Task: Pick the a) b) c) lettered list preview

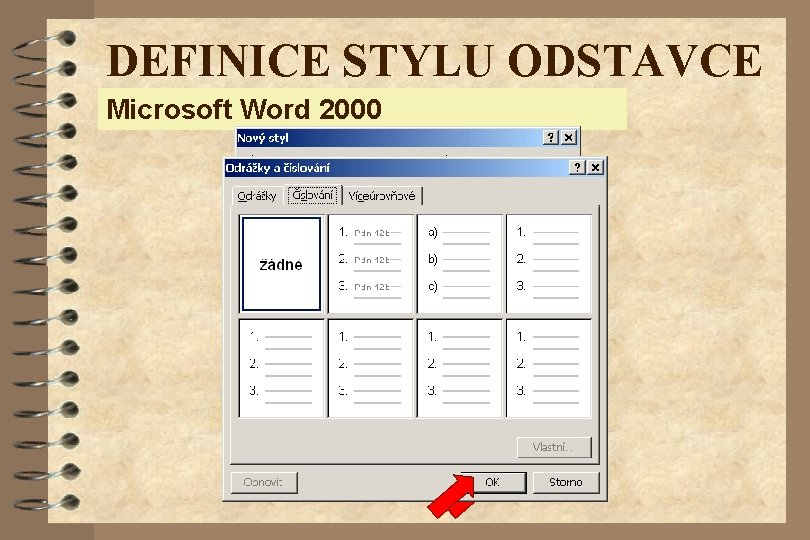Action: (x=460, y=264)
